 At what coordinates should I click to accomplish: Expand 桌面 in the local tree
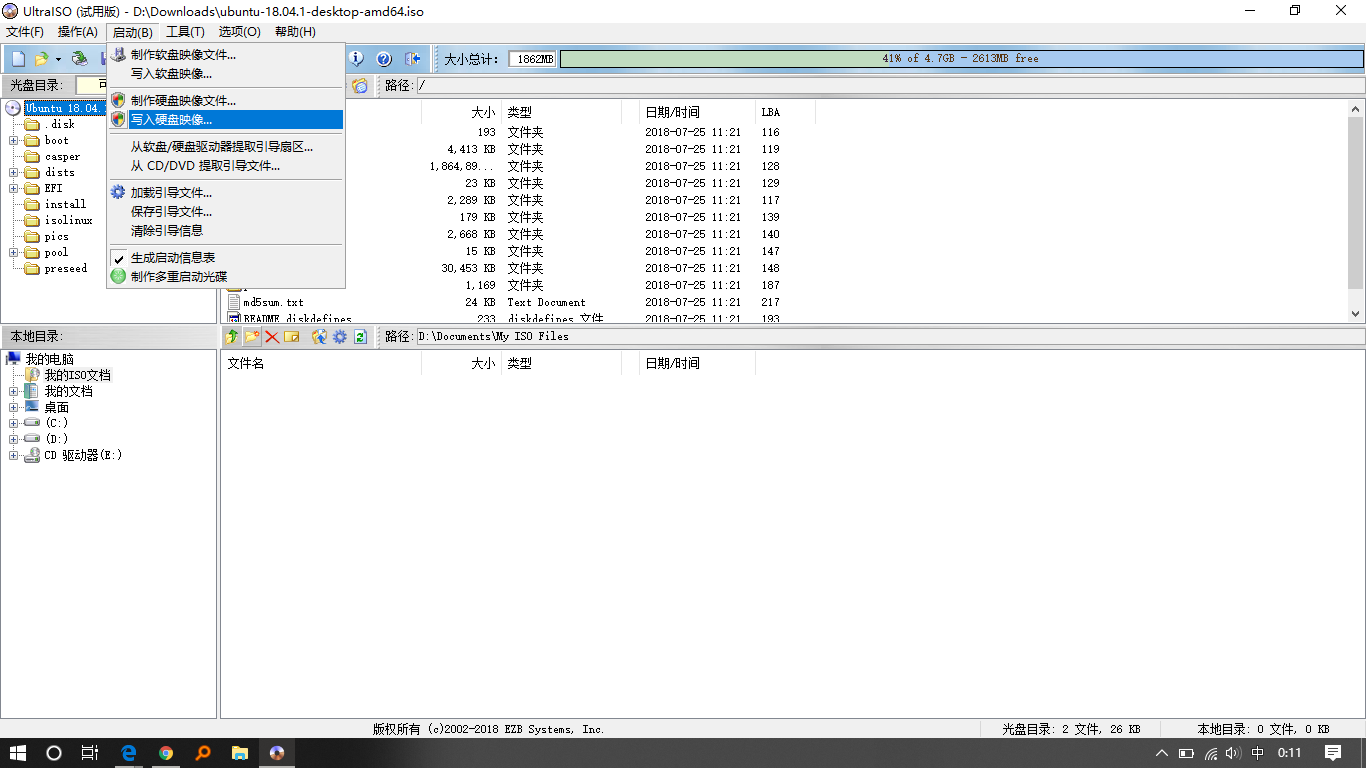click(14, 408)
